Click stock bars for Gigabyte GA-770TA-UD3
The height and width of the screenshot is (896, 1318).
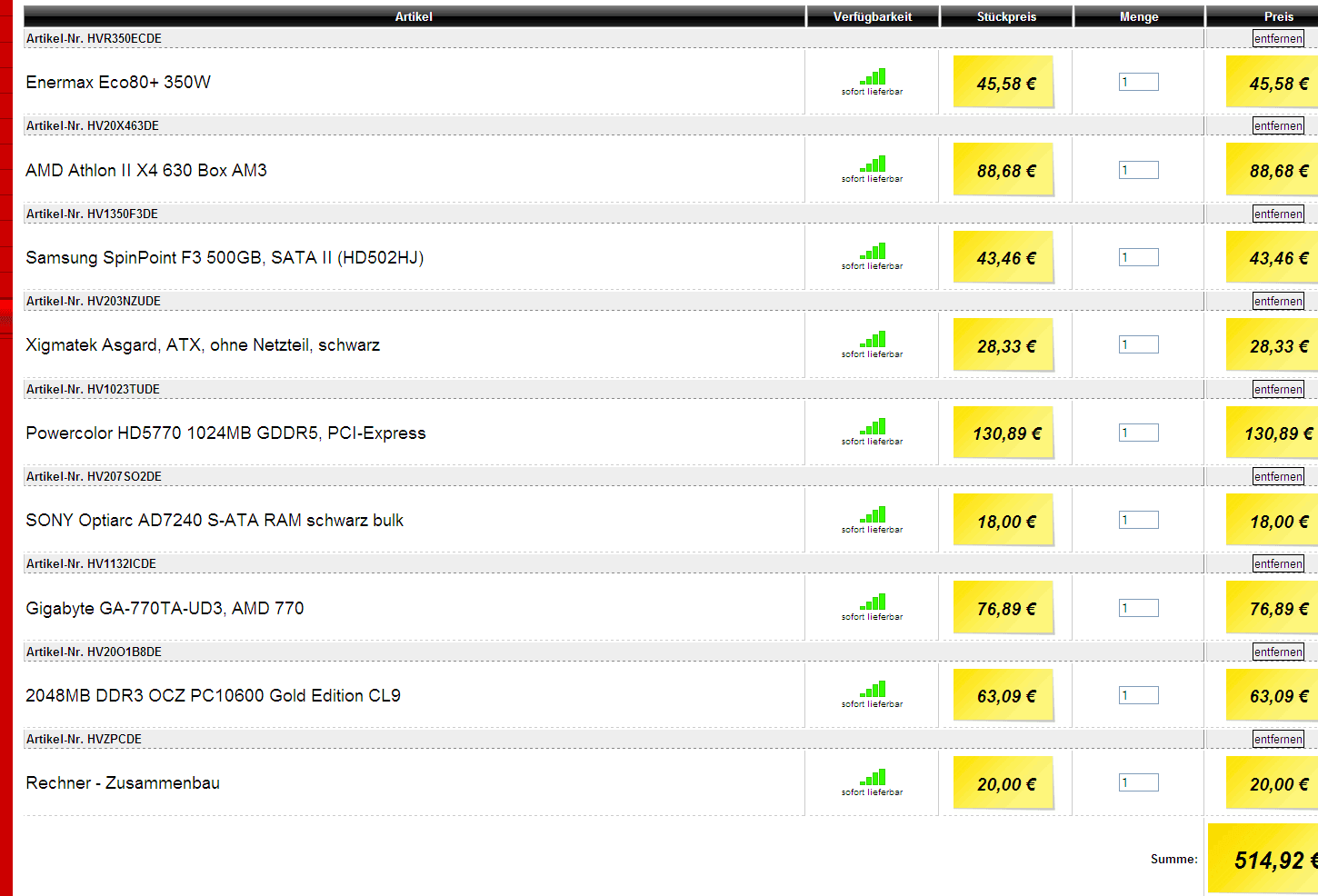(x=873, y=602)
